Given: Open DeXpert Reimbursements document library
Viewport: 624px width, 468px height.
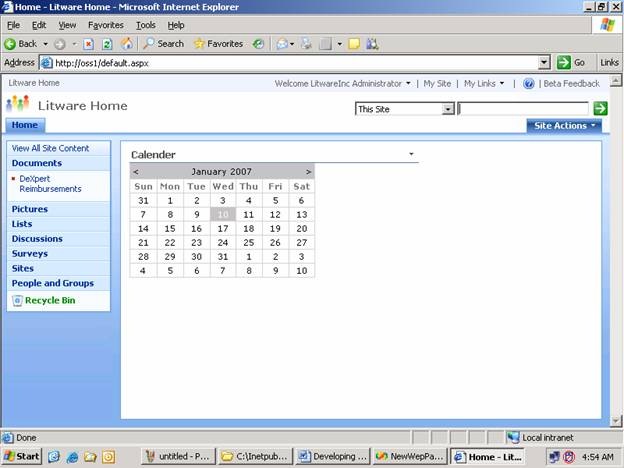Looking at the screenshot, I should [x=50, y=184].
